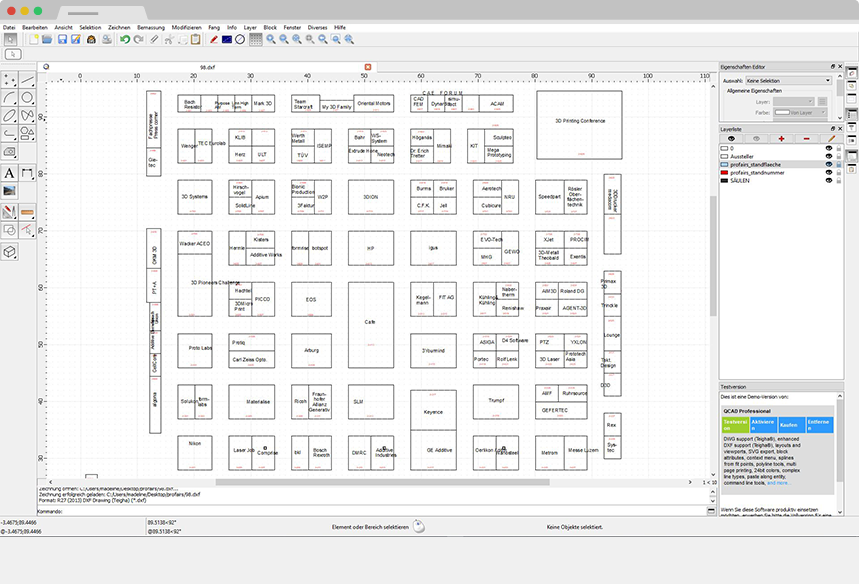Open the Bemassung menu
The width and height of the screenshot is (859, 584).
tap(151, 27)
